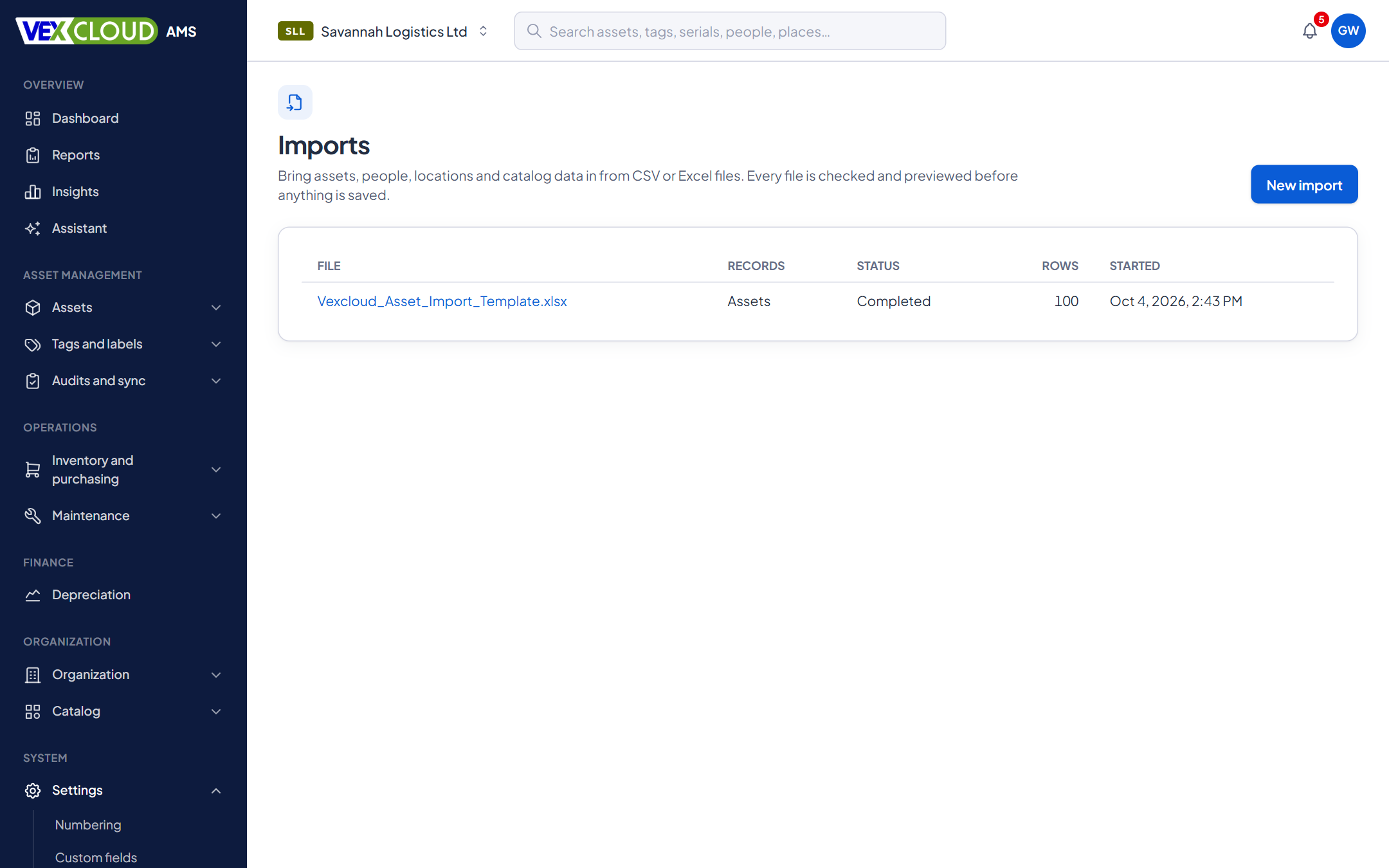Open Numbering under Settings

click(88, 825)
